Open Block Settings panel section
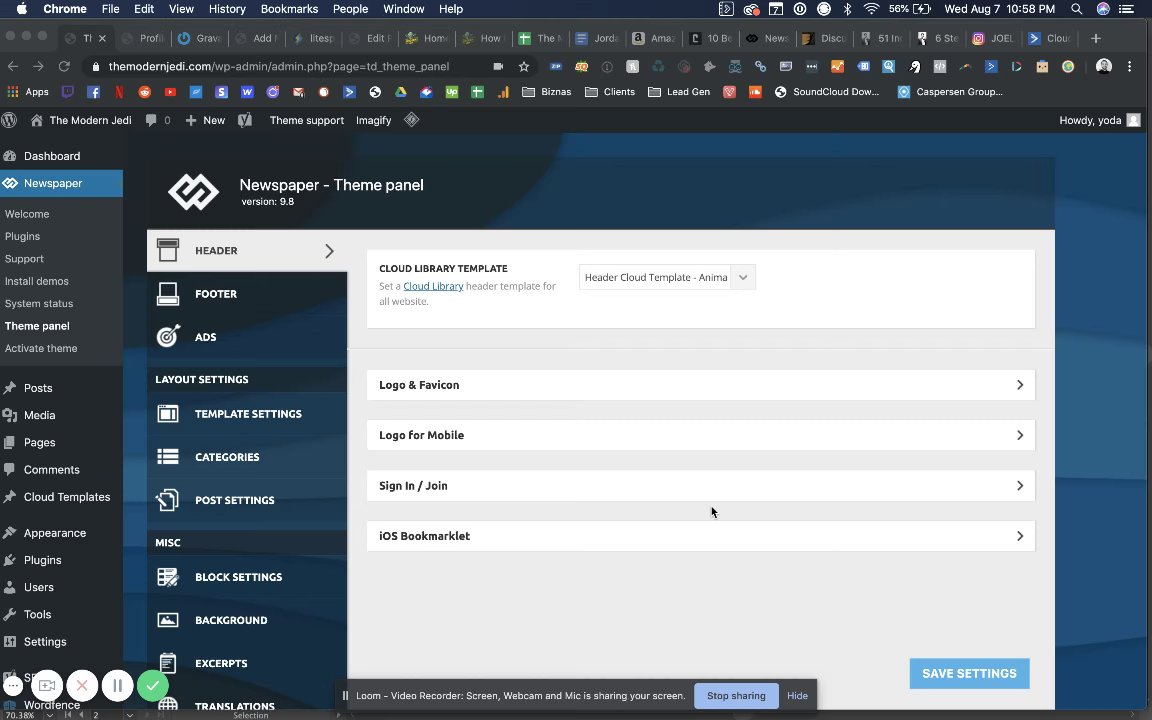The width and height of the screenshot is (1152, 720). (247, 577)
